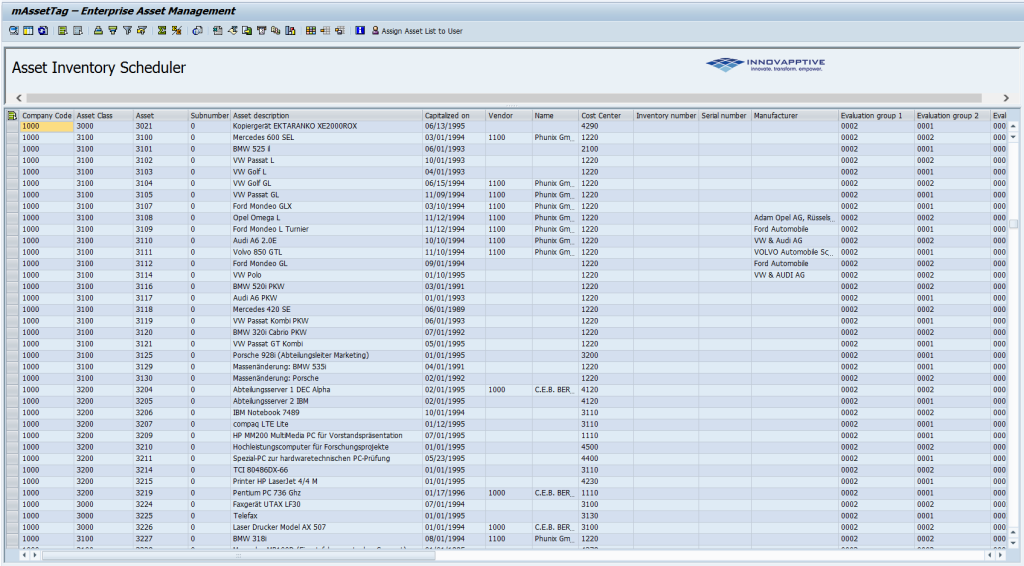This screenshot has width=1024, height=566.
Task: Deselect all rows via toolbar icon
Action: [x=78, y=31]
